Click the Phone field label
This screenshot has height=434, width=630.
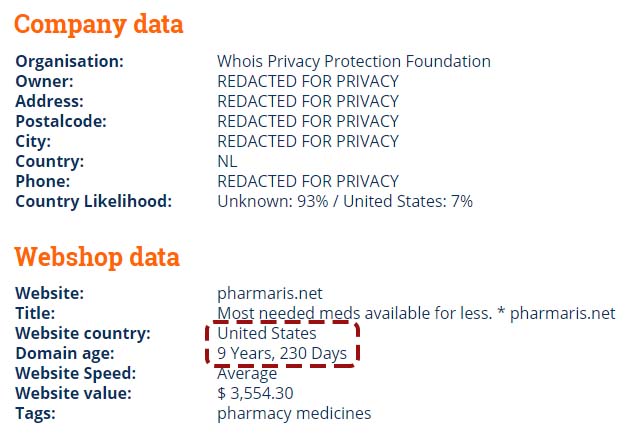[43, 181]
